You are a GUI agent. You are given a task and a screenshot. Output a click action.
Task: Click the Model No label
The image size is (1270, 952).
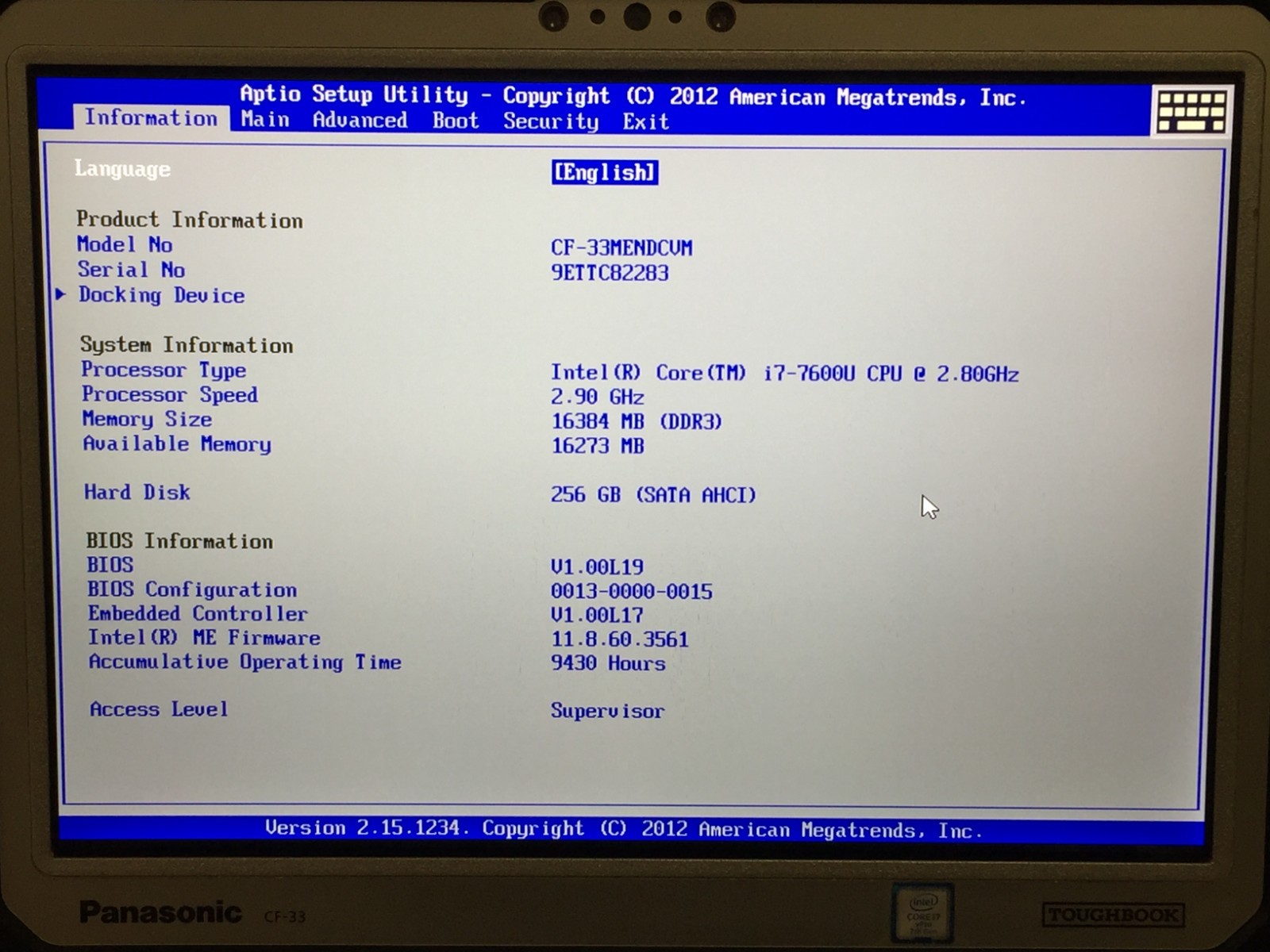(125, 244)
